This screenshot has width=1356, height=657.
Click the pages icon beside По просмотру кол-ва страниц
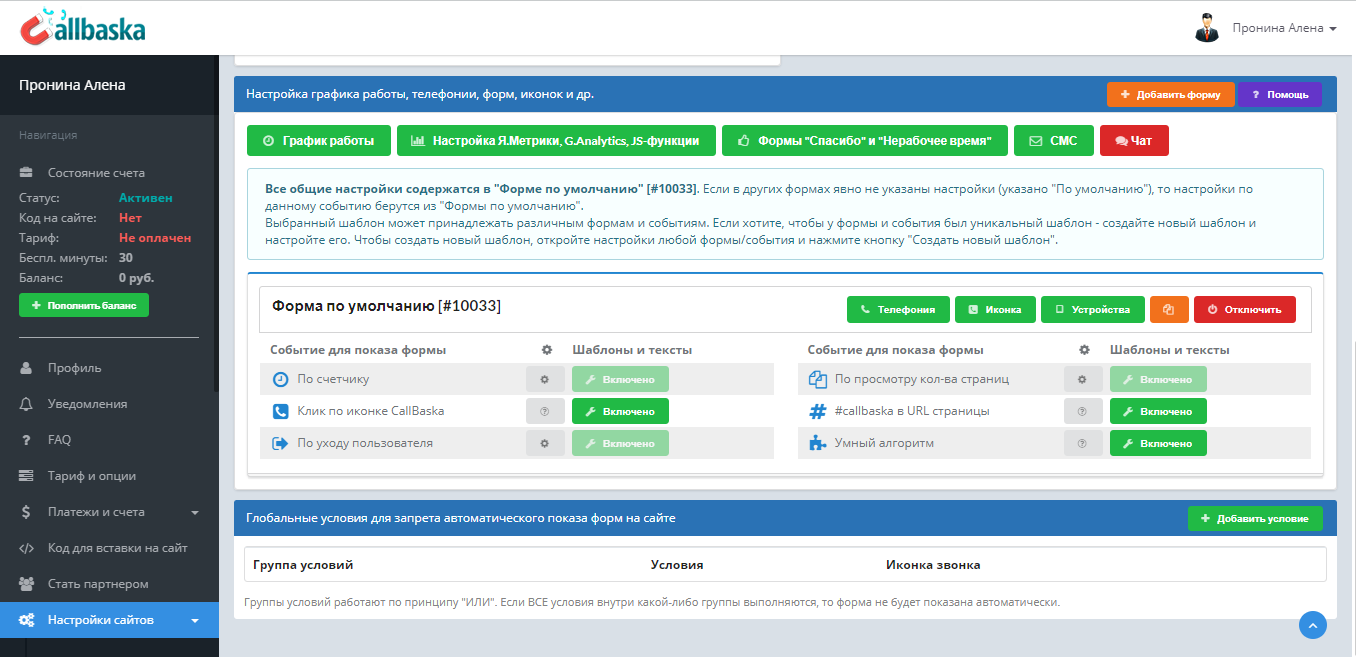click(817, 380)
